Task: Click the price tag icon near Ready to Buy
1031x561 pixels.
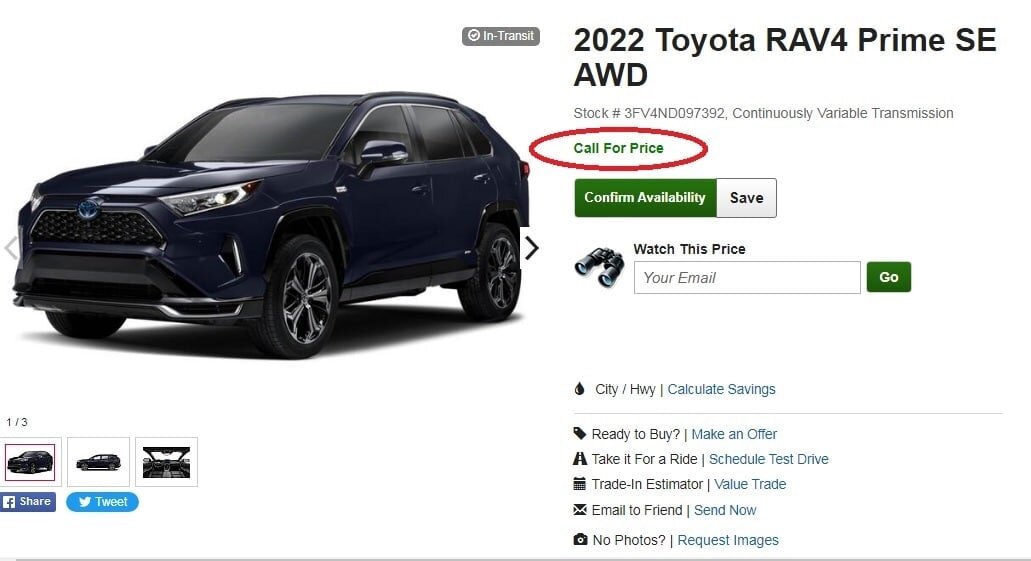Action: (x=579, y=433)
